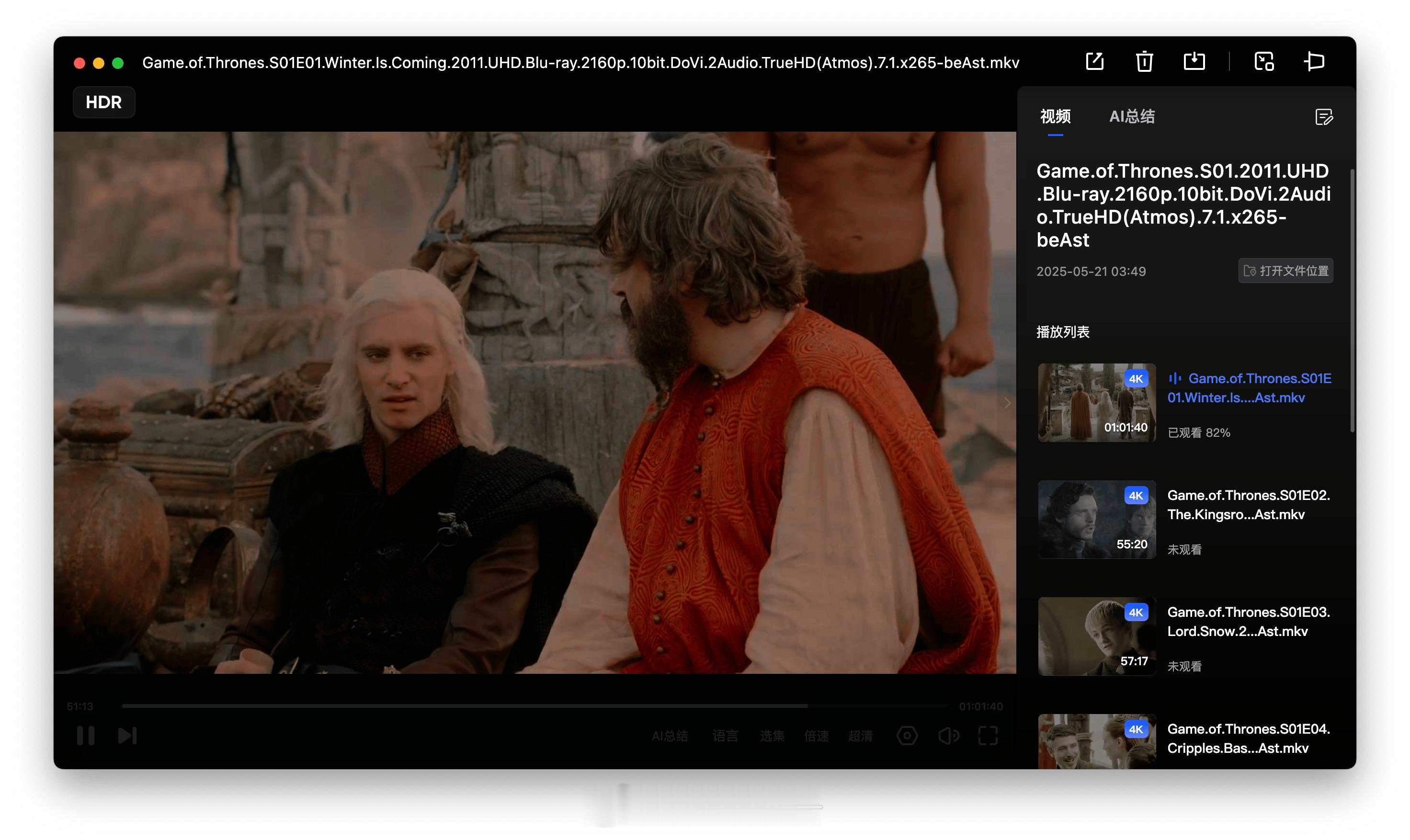Open the 超清 quality menu

[860, 736]
